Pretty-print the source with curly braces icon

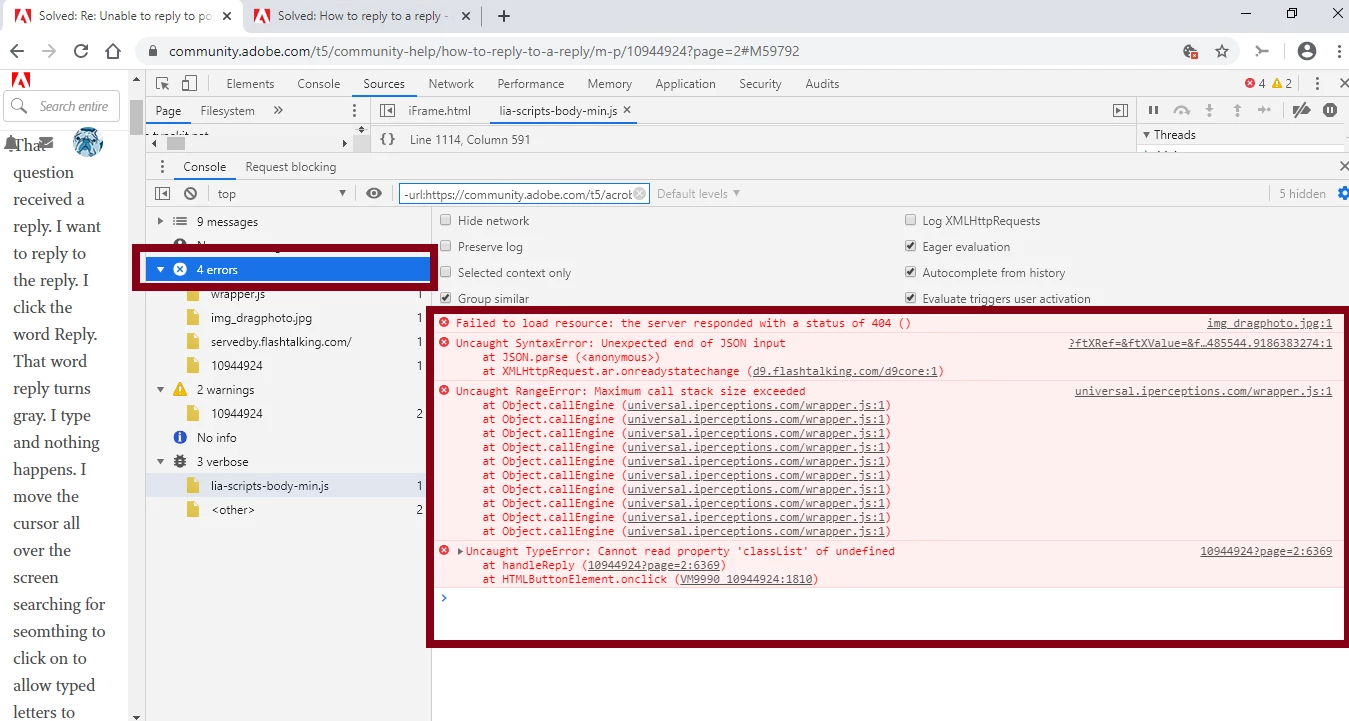387,140
